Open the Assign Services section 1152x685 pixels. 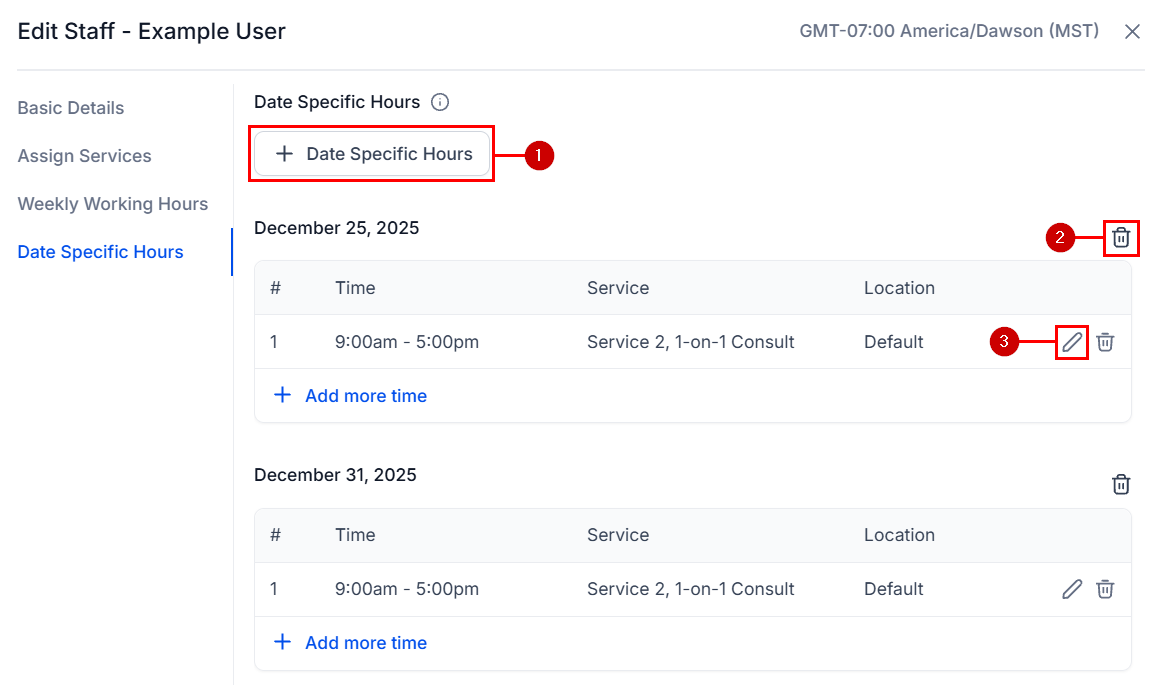point(84,155)
